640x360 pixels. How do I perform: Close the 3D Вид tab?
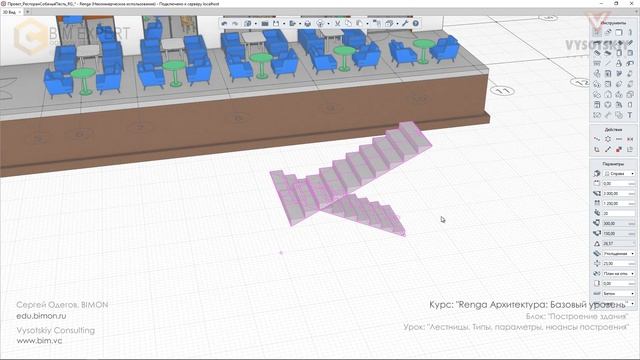[20, 12]
